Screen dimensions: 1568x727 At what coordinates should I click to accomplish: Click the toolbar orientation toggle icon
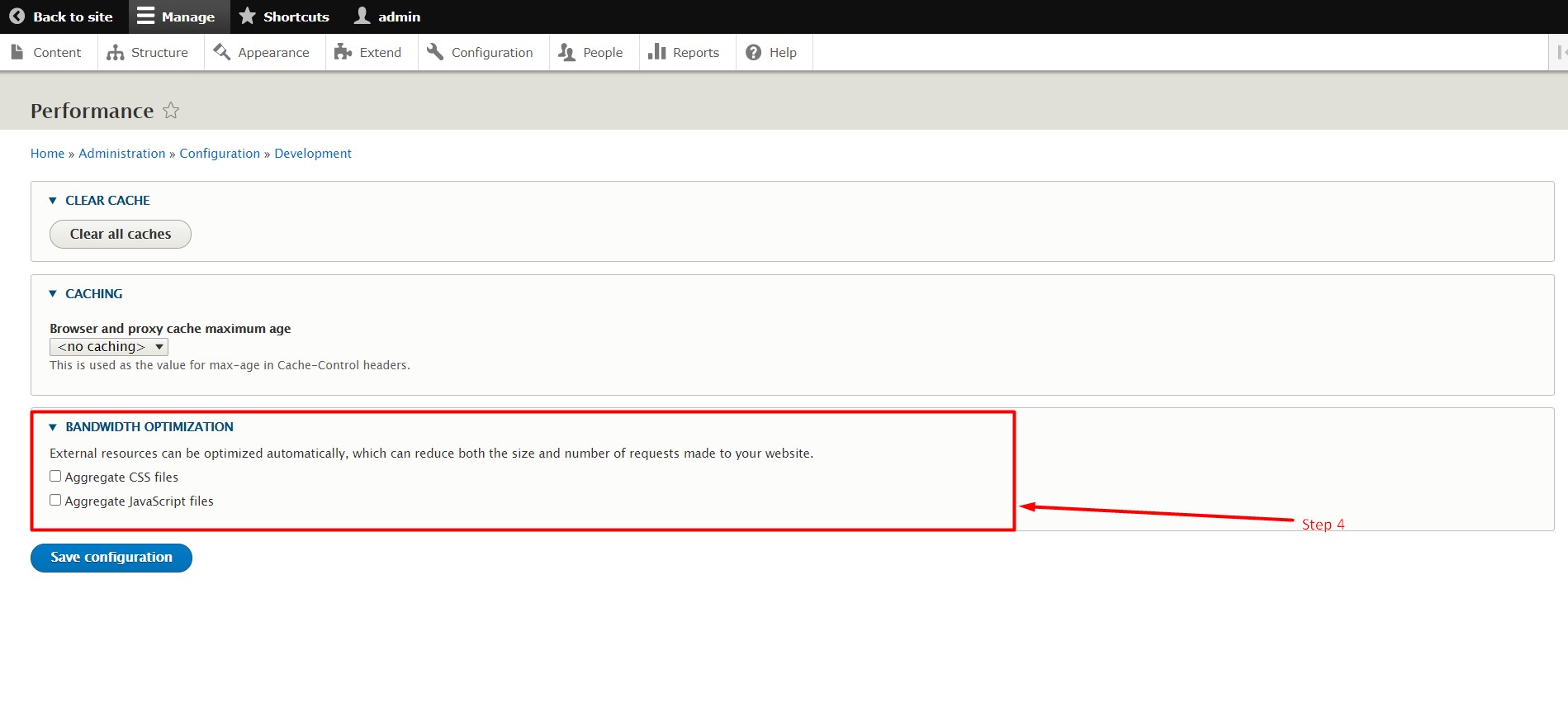coord(1560,52)
